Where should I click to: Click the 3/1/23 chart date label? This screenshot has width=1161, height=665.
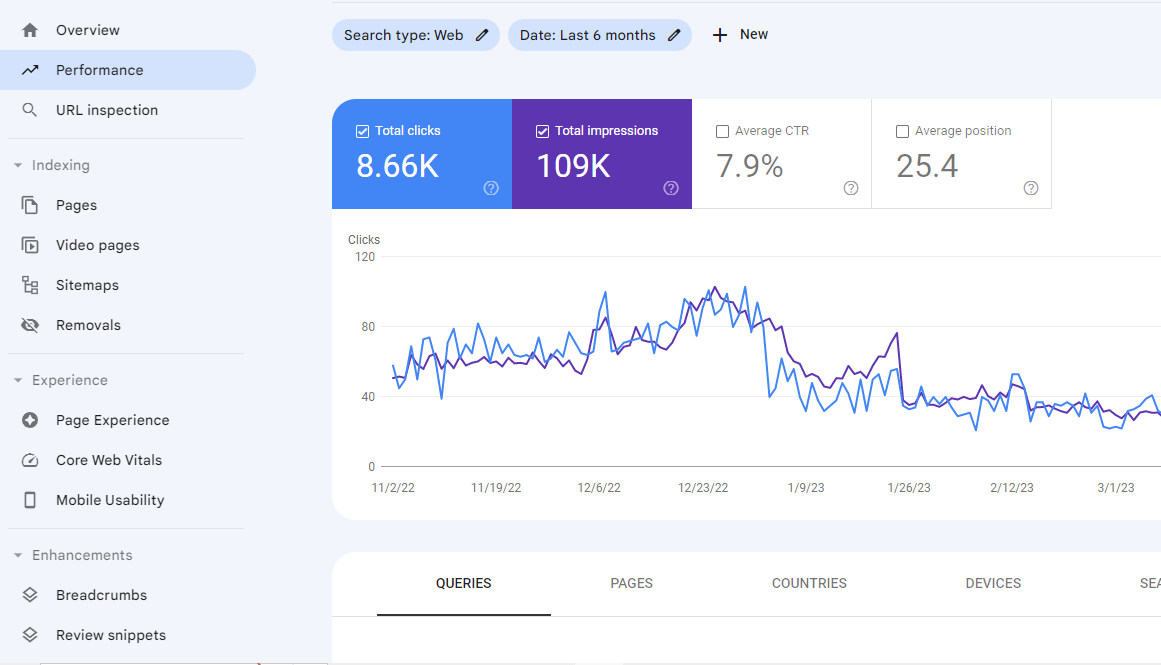[x=1115, y=488]
